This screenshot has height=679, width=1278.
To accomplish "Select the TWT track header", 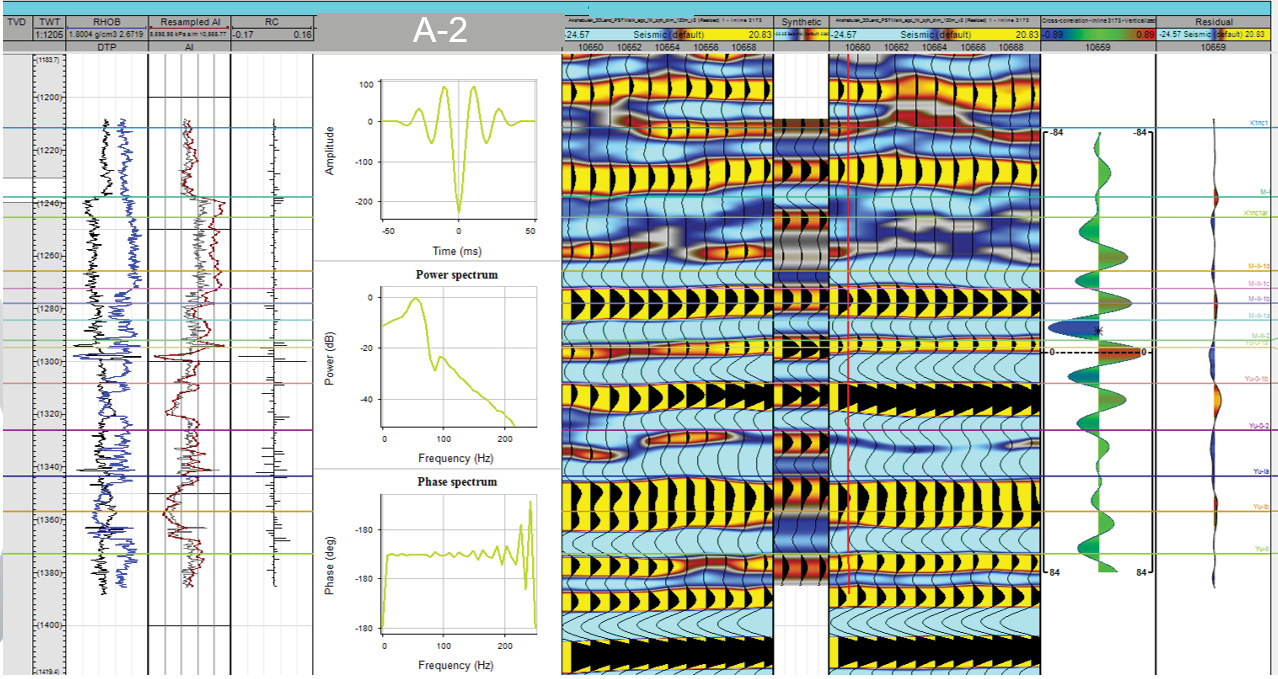I will coord(49,21).
